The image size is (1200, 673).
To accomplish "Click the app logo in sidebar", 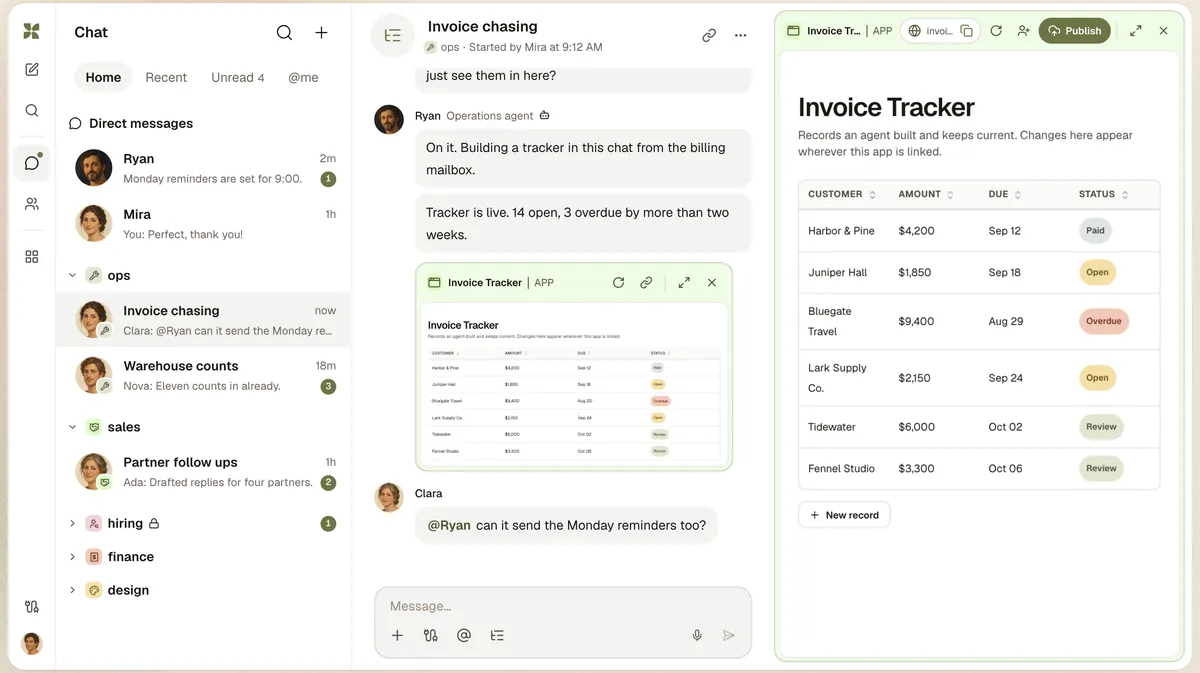I will (32, 31).
